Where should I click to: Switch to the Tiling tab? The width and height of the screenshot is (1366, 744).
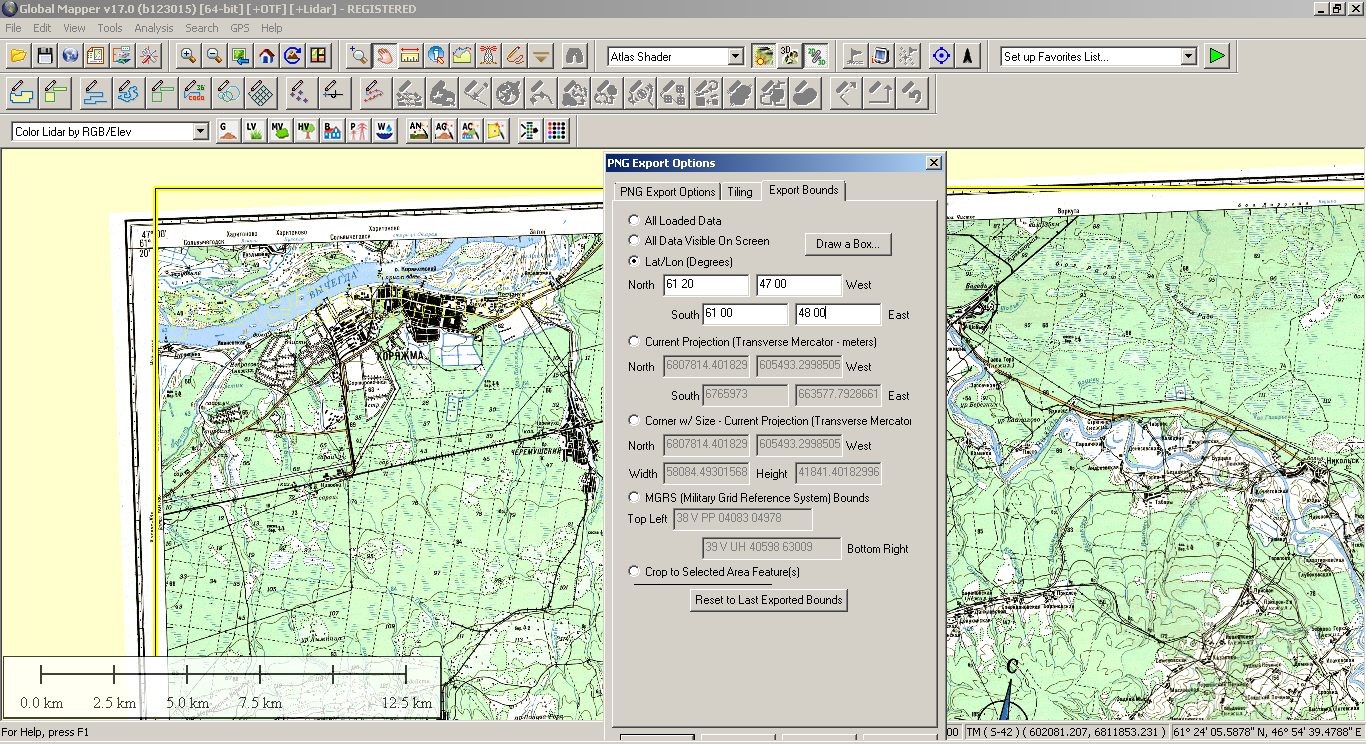(x=740, y=192)
